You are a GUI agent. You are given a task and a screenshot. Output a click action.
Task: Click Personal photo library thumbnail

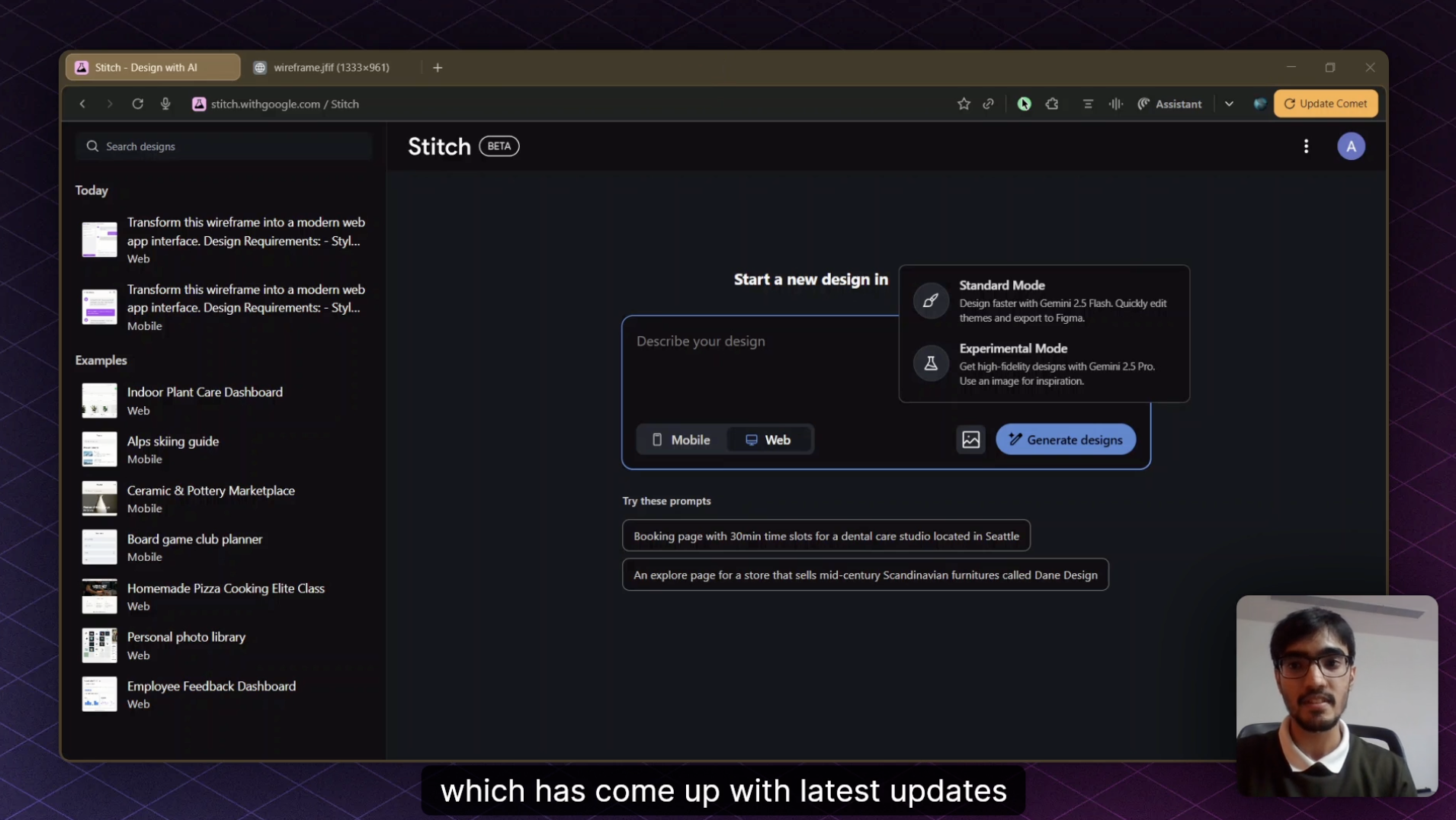click(x=100, y=645)
